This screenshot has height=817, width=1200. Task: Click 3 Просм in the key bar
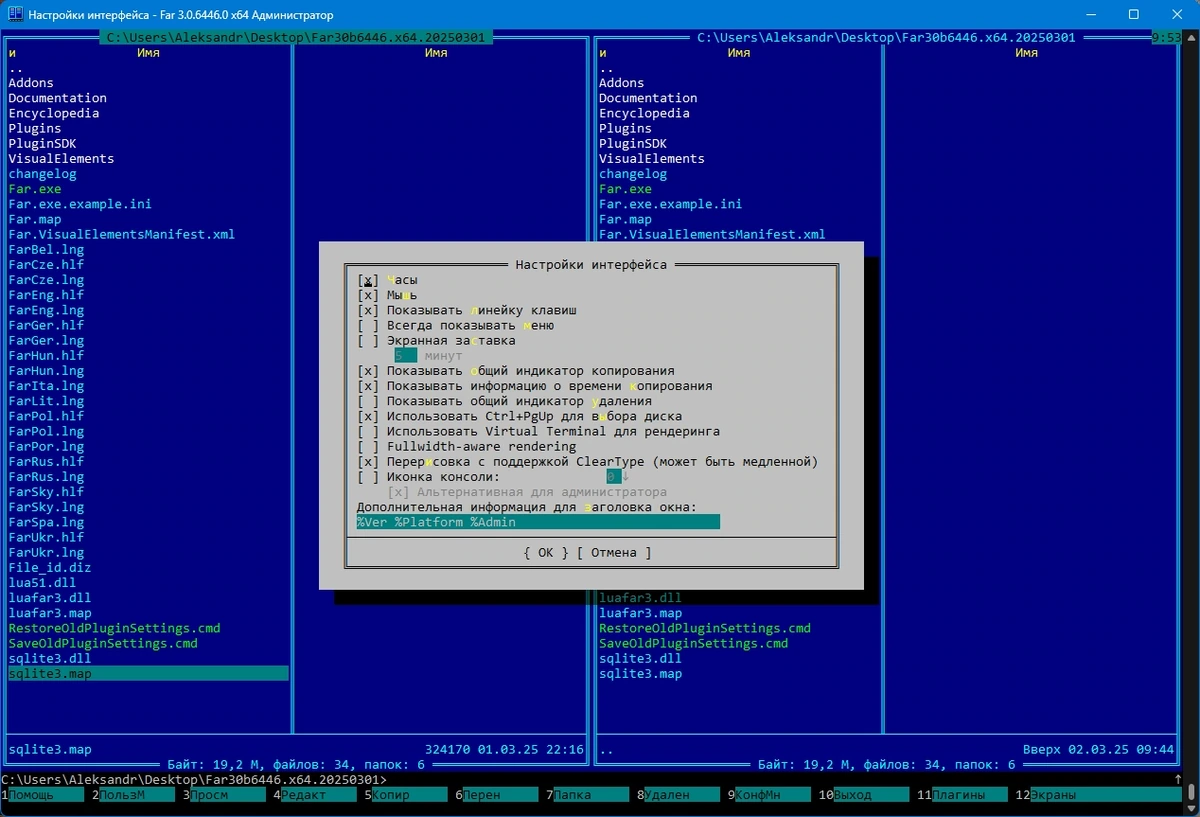click(x=224, y=795)
